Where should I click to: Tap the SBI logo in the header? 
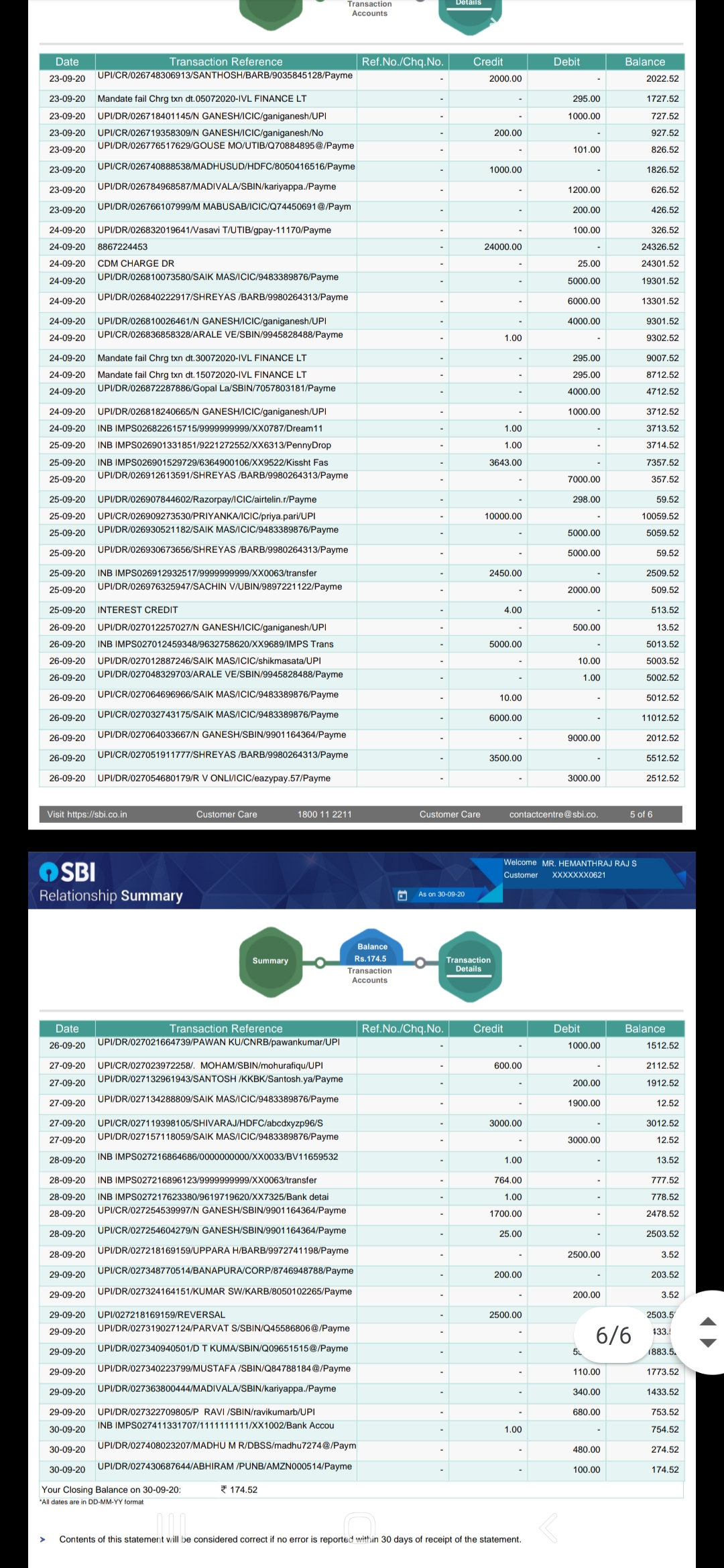(67, 871)
